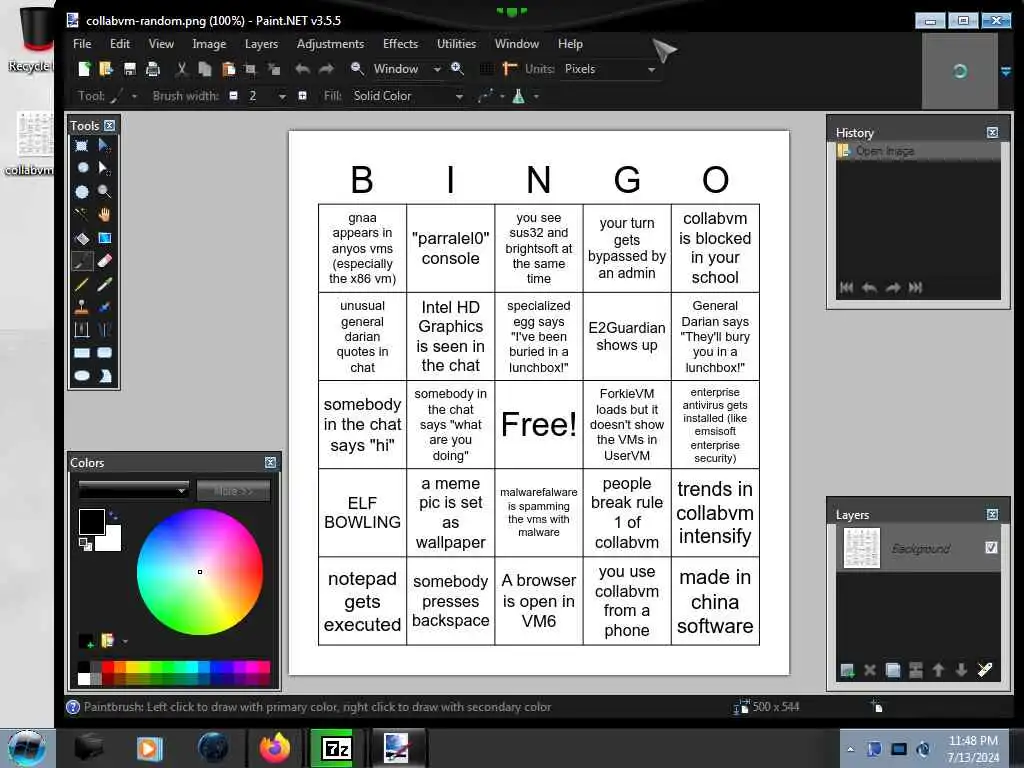The width and height of the screenshot is (1024, 768).
Task: Select the Rectangle Select tool
Action: coord(82,146)
